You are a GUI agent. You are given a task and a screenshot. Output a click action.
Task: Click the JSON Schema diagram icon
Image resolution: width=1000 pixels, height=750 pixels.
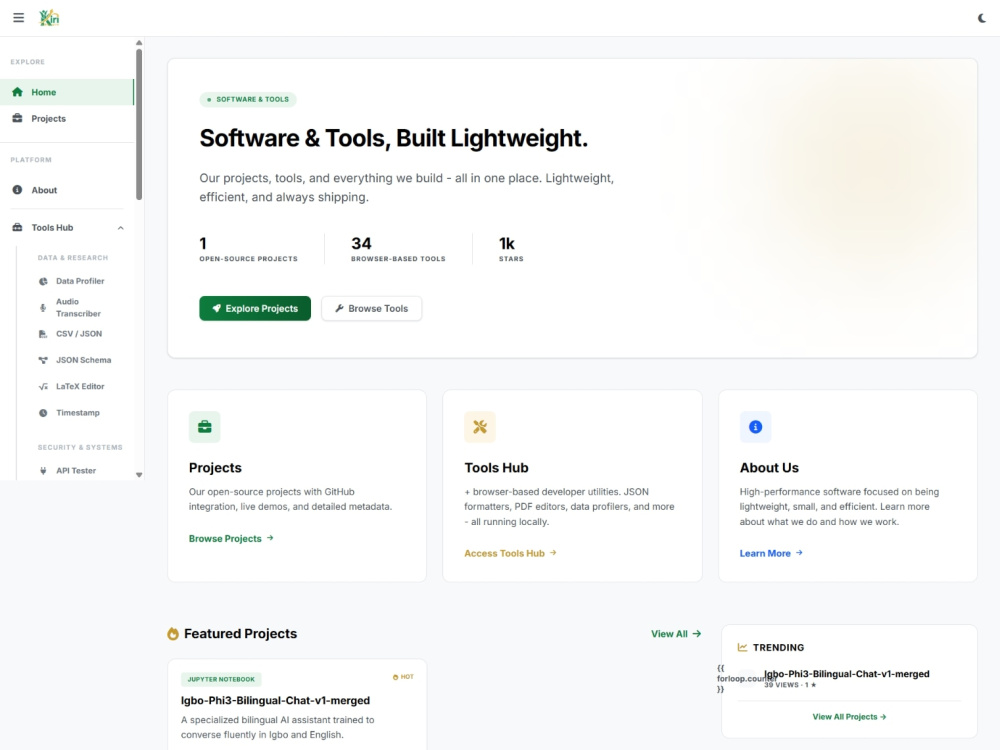[43, 360]
